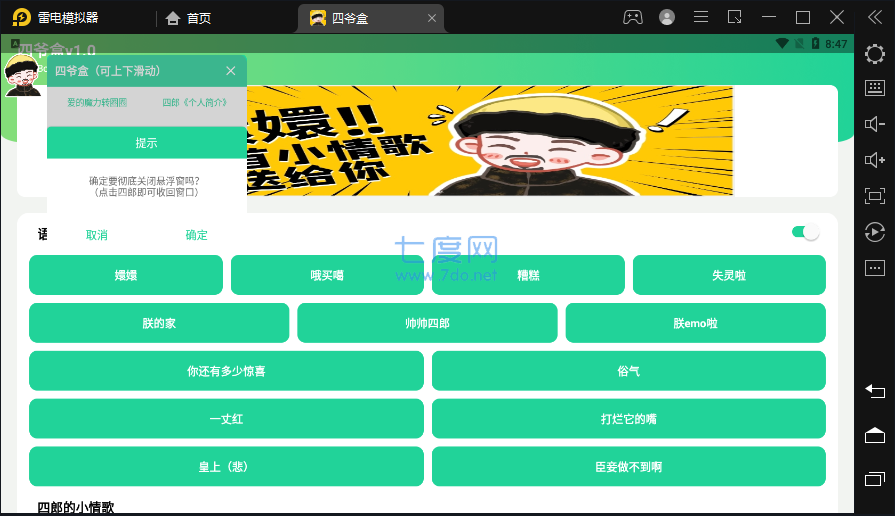Screen dimensions: 895x516
Task: Click the fullscreen icon in right sidebar
Action: coord(874,196)
